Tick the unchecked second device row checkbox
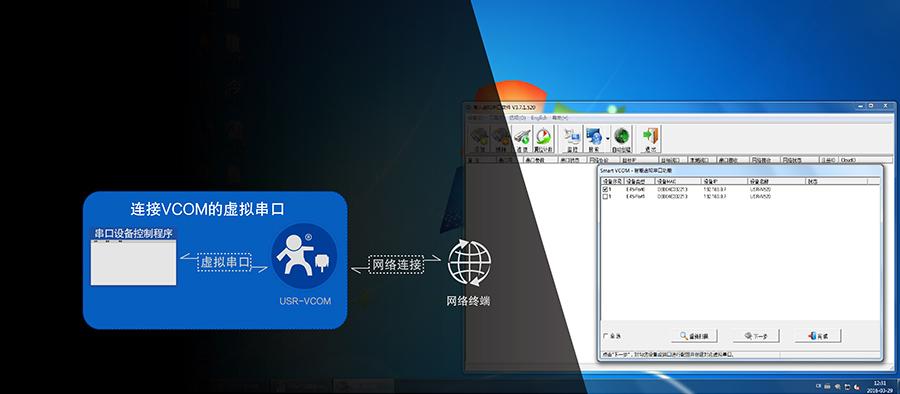This screenshot has height=394, width=900. point(605,196)
